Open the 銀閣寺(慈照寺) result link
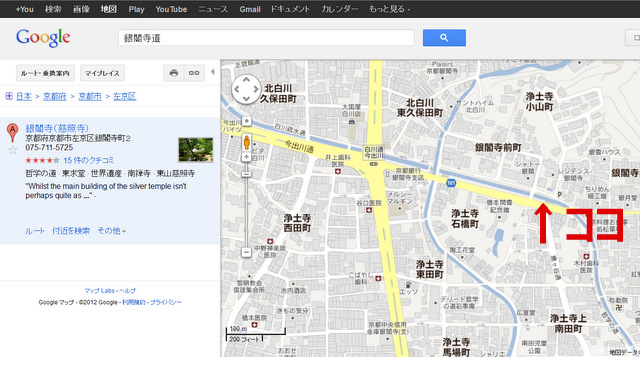Screen dimensions: 640x375 (57, 128)
